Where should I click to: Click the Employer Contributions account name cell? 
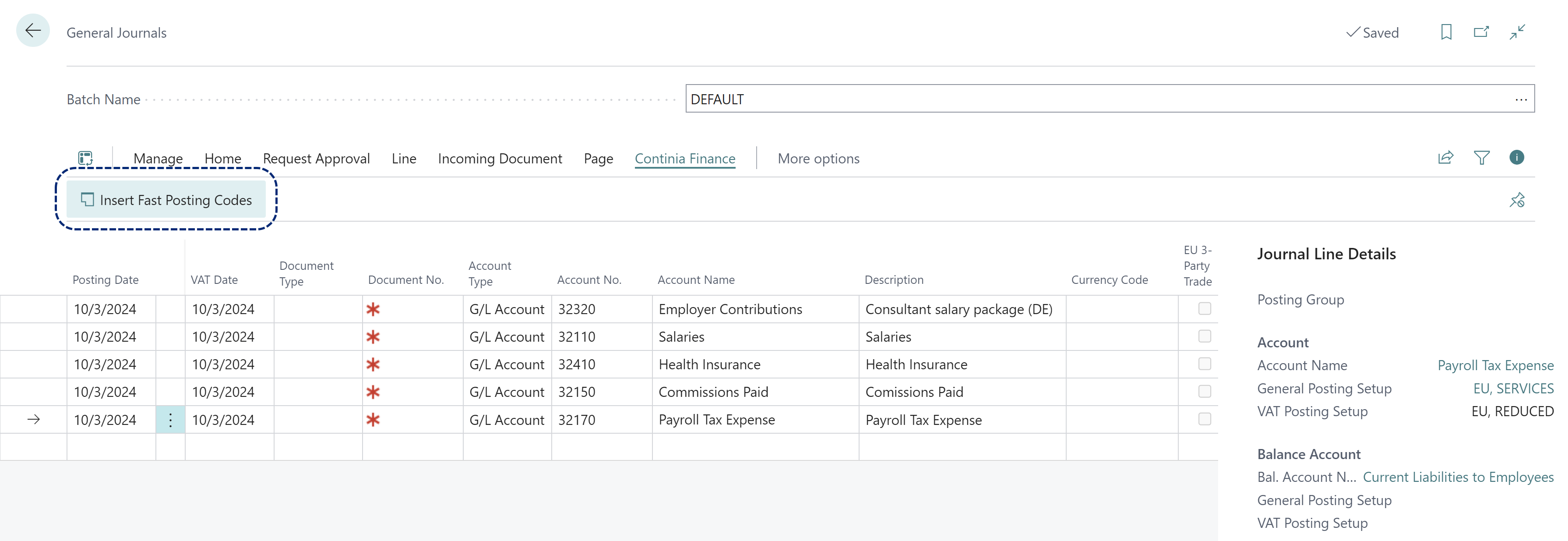coord(755,310)
